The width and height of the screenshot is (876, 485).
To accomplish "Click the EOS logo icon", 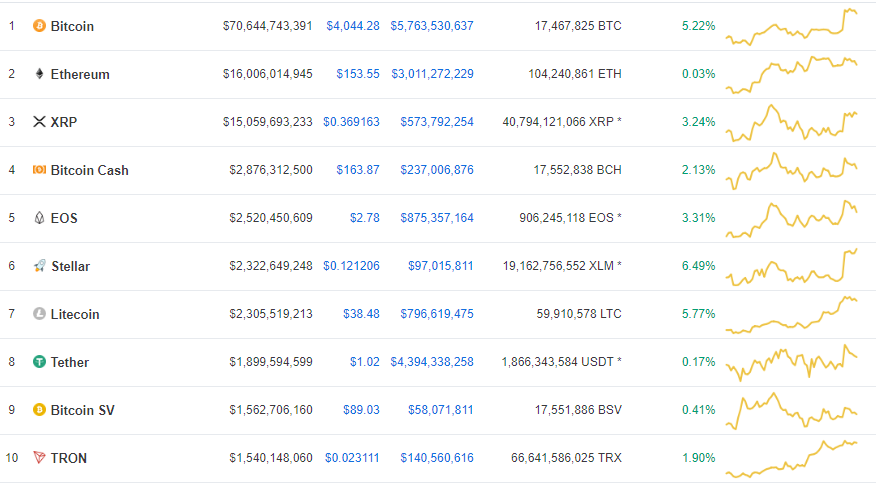I will 40,218.
